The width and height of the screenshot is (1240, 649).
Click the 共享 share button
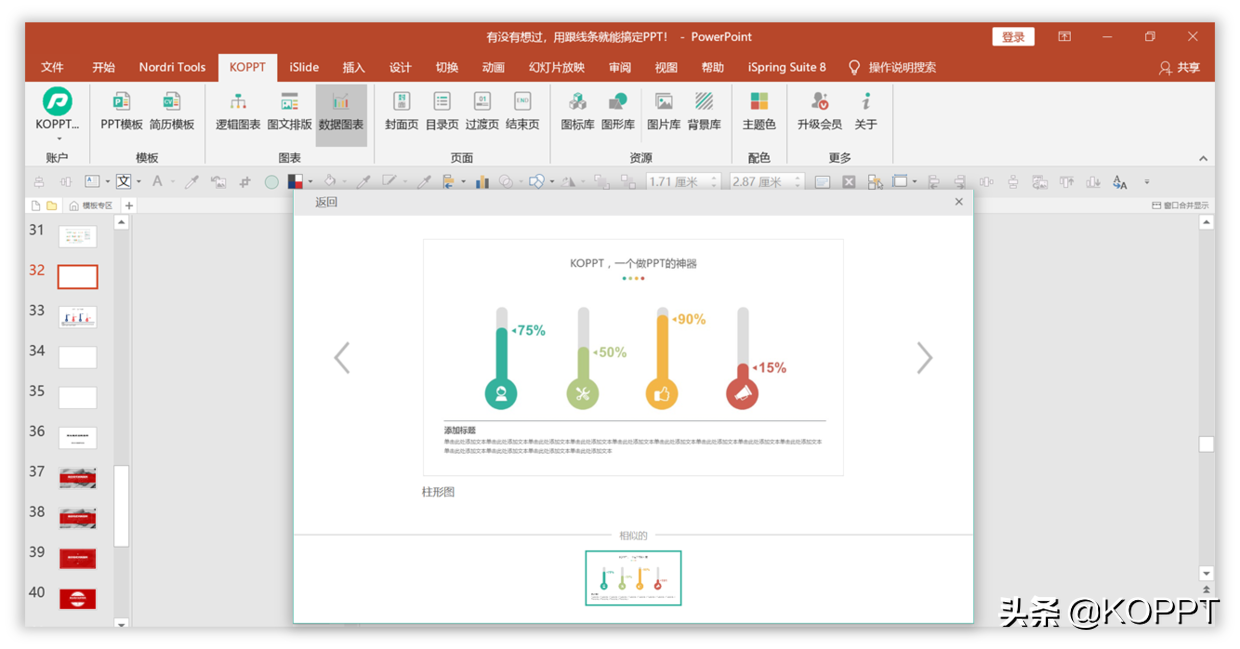[x=1180, y=67]
